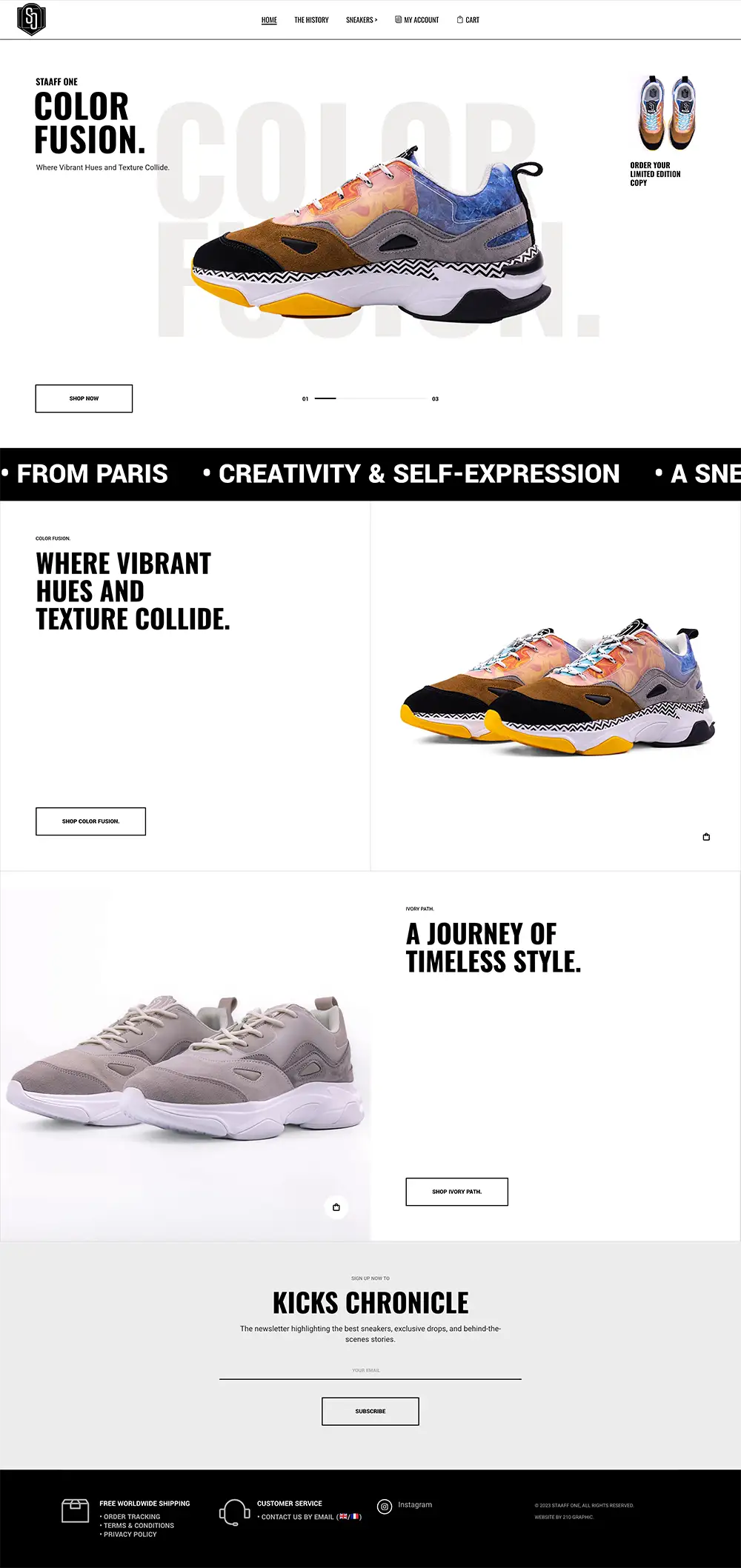The width and height of the screenshot is (741, 1568).
Task: Focus the Your Email newsletter field
Action: click(x=370, y=1370)
